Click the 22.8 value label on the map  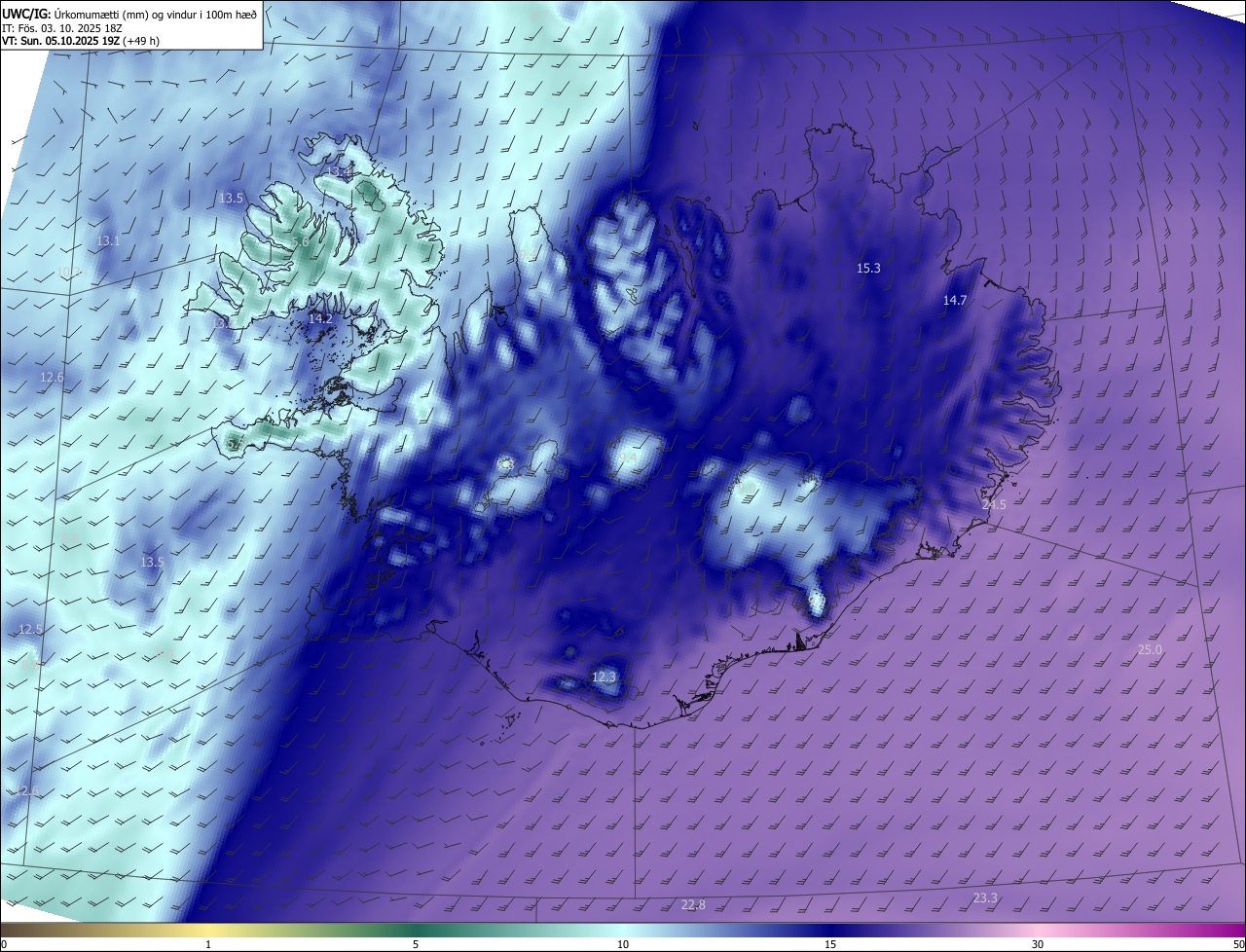(693, 905)
